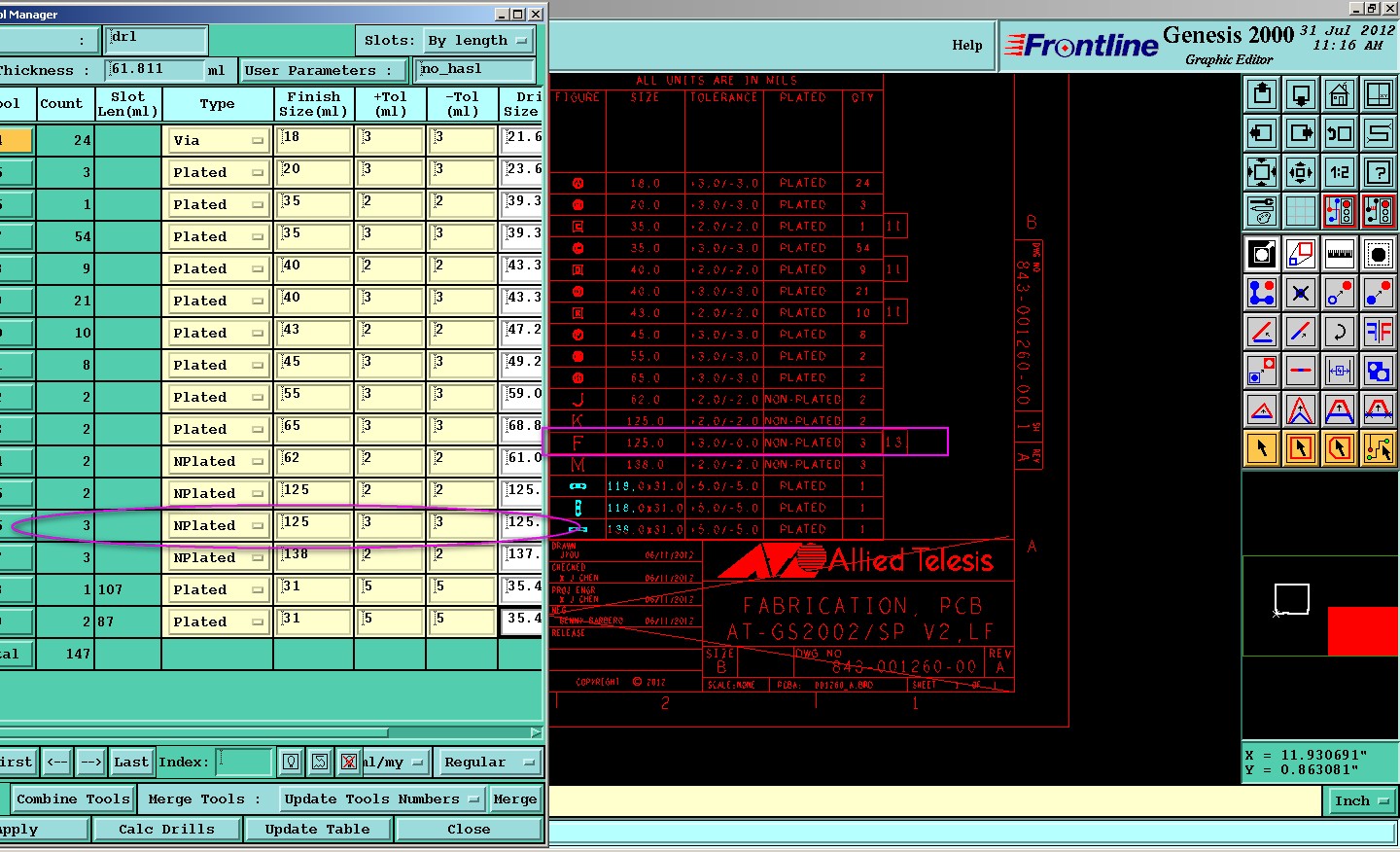Open the Help menu
Image resolution: width=1400 pixels, height=852 pixels.
967,45
